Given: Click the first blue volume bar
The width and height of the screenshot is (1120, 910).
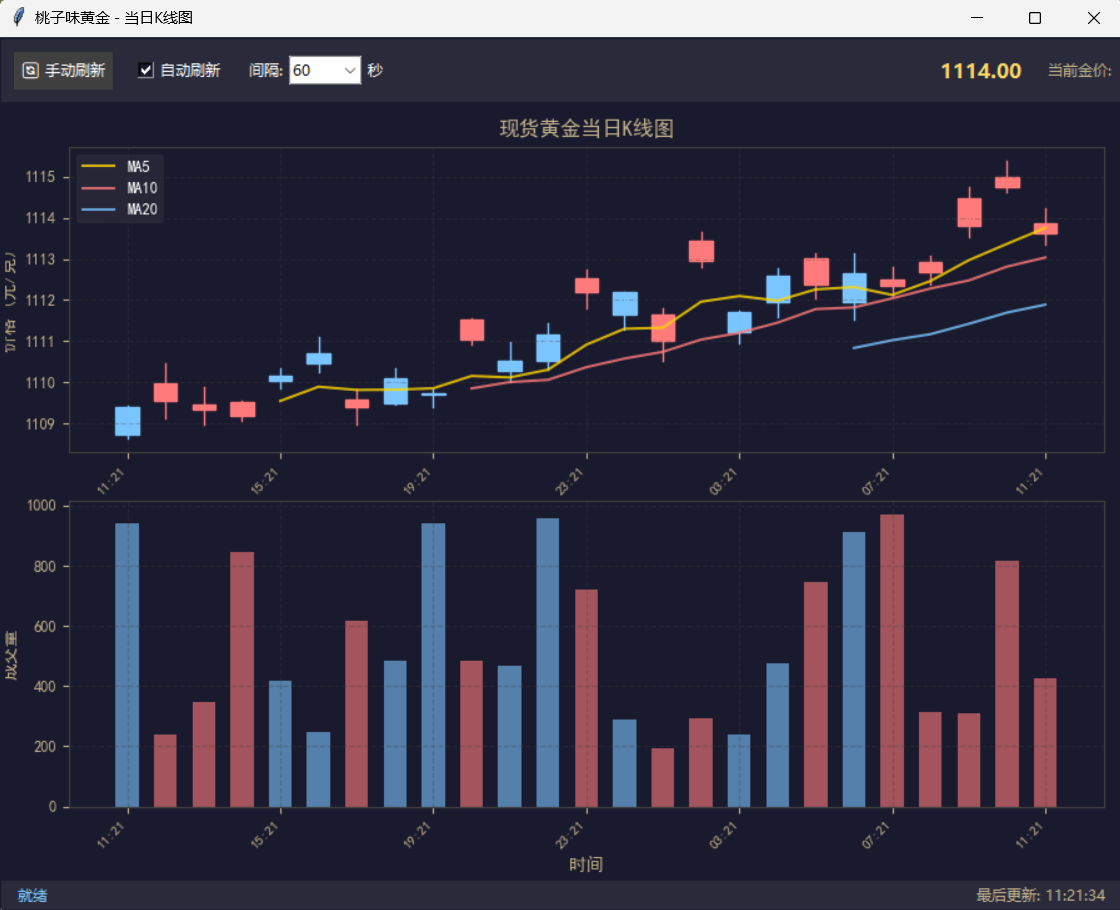Looking at the screenshot, I should [x=127, y=665].
